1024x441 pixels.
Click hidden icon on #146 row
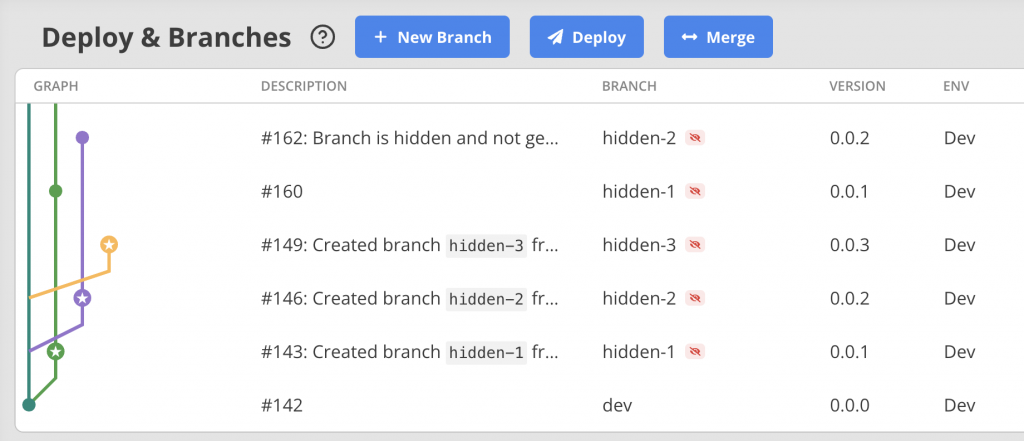point(696,298)
